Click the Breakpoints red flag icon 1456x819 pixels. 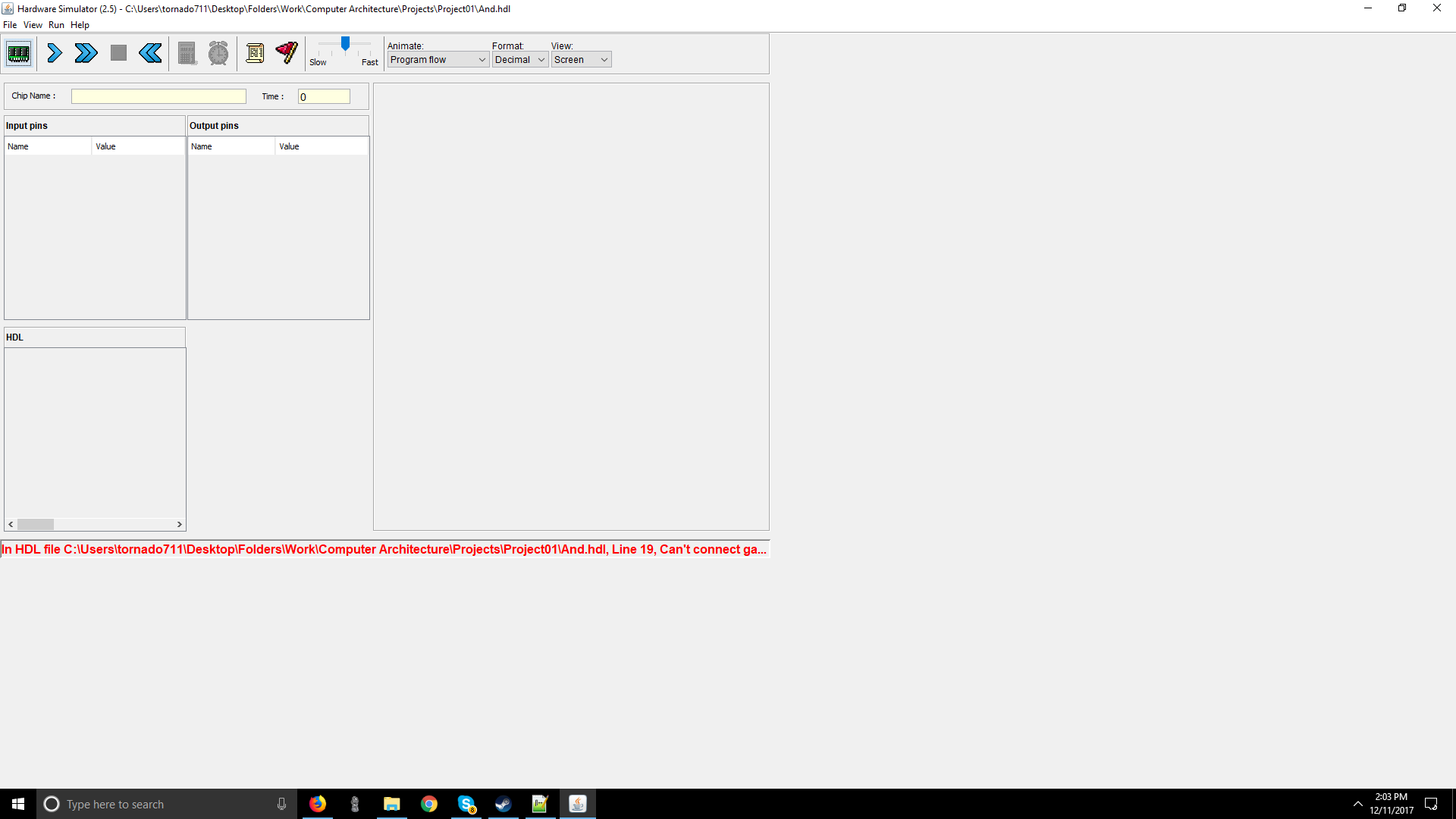coord(287,52)
